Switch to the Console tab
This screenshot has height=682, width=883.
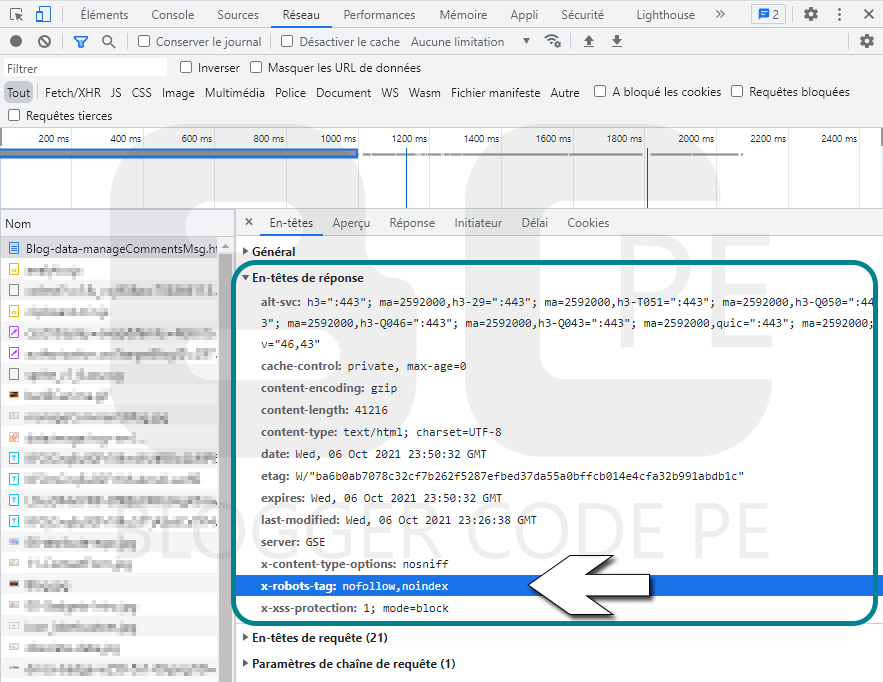172,15
